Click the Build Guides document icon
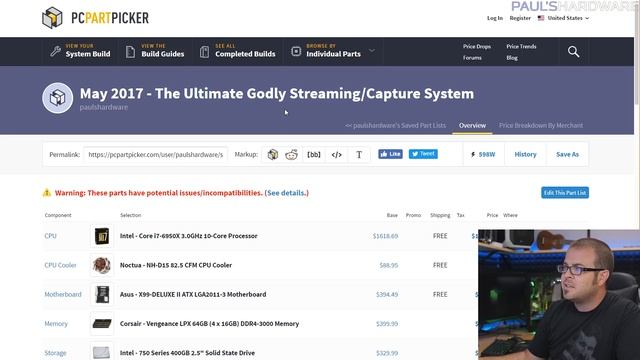 click(130, 52)
